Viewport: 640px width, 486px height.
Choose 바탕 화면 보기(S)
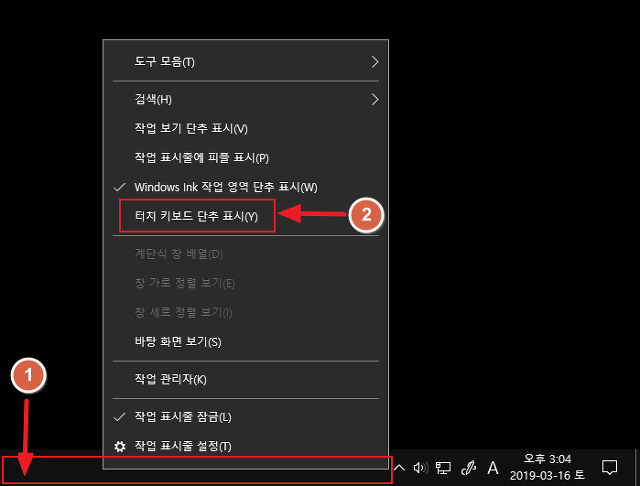click(x=245, y=342)
